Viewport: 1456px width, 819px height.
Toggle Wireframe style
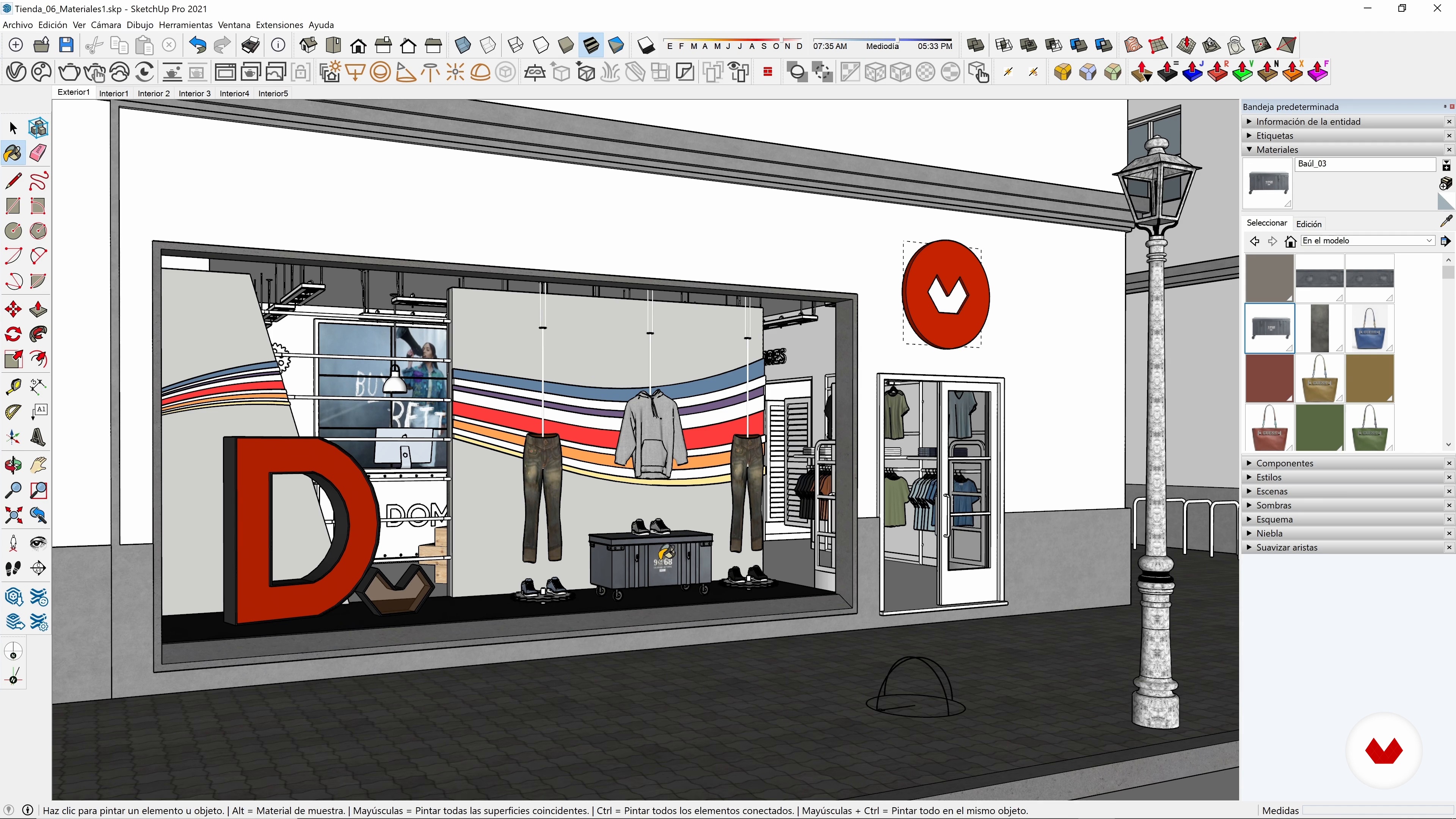click(515, 45)
